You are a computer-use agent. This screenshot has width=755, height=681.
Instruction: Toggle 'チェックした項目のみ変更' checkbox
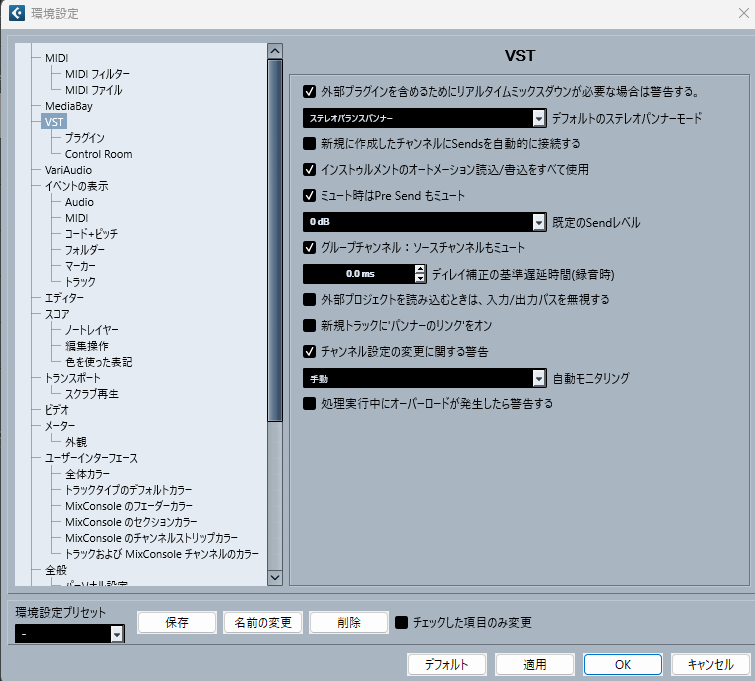[402, 623]
